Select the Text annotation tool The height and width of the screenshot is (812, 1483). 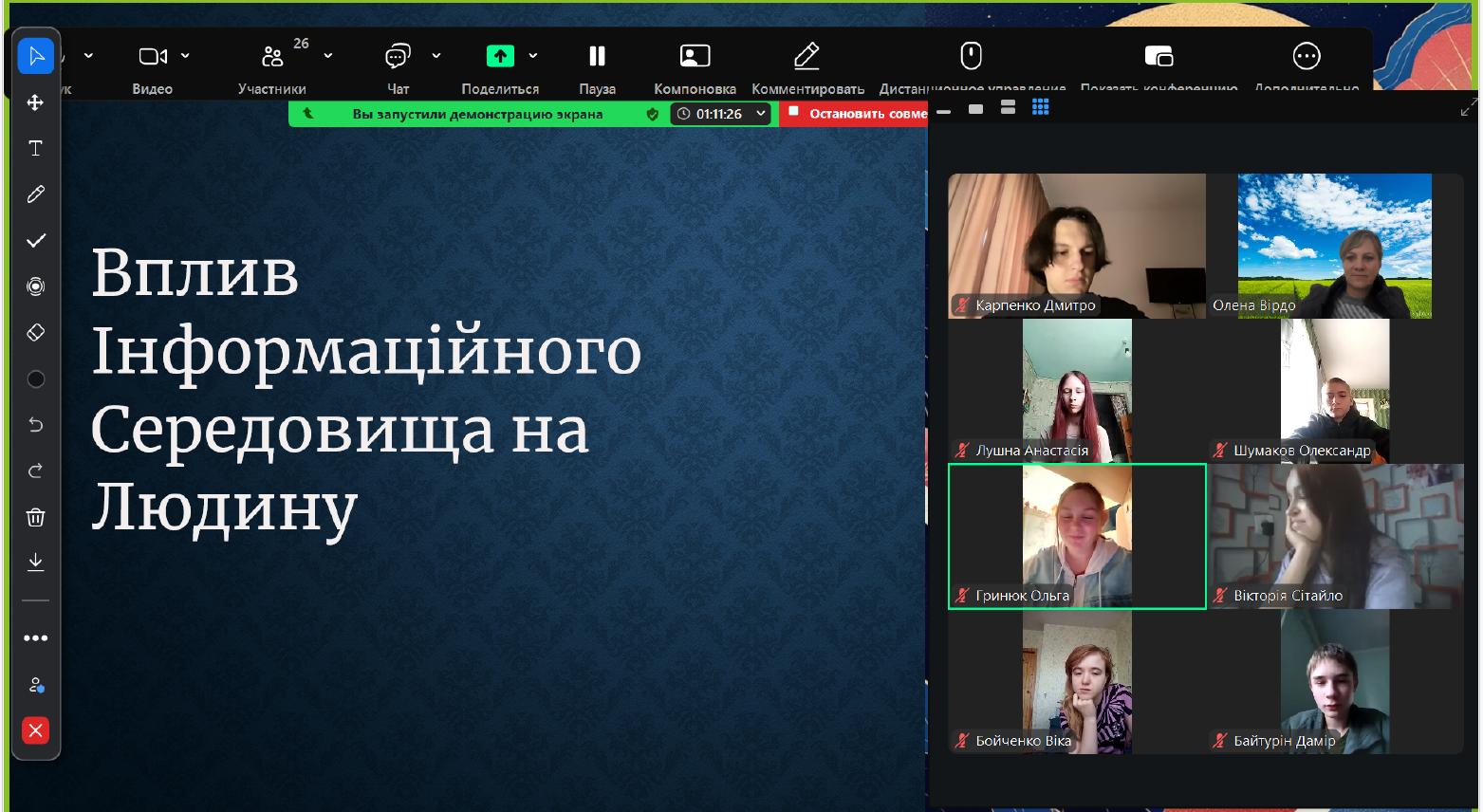(x=36, y=149)
